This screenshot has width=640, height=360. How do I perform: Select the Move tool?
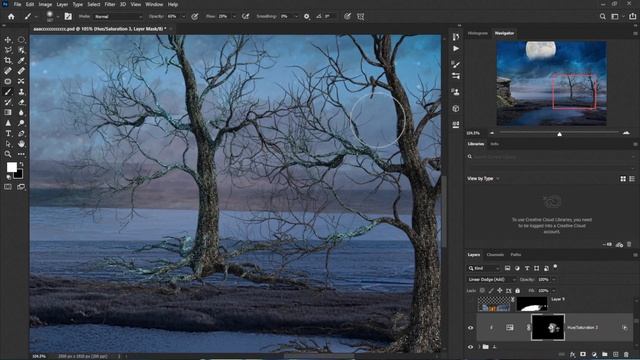8,40
